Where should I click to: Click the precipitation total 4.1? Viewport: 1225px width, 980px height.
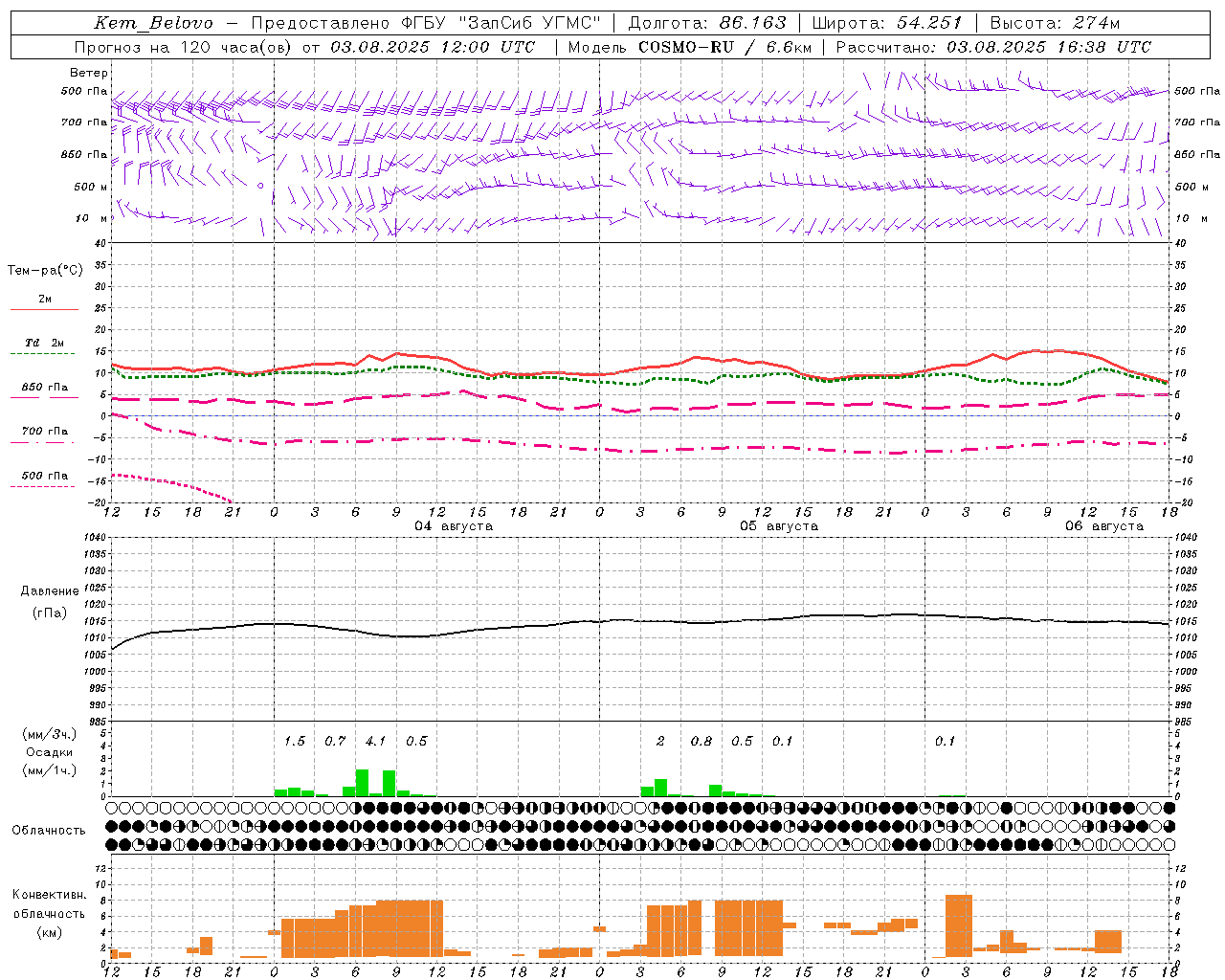pos(376,741)
